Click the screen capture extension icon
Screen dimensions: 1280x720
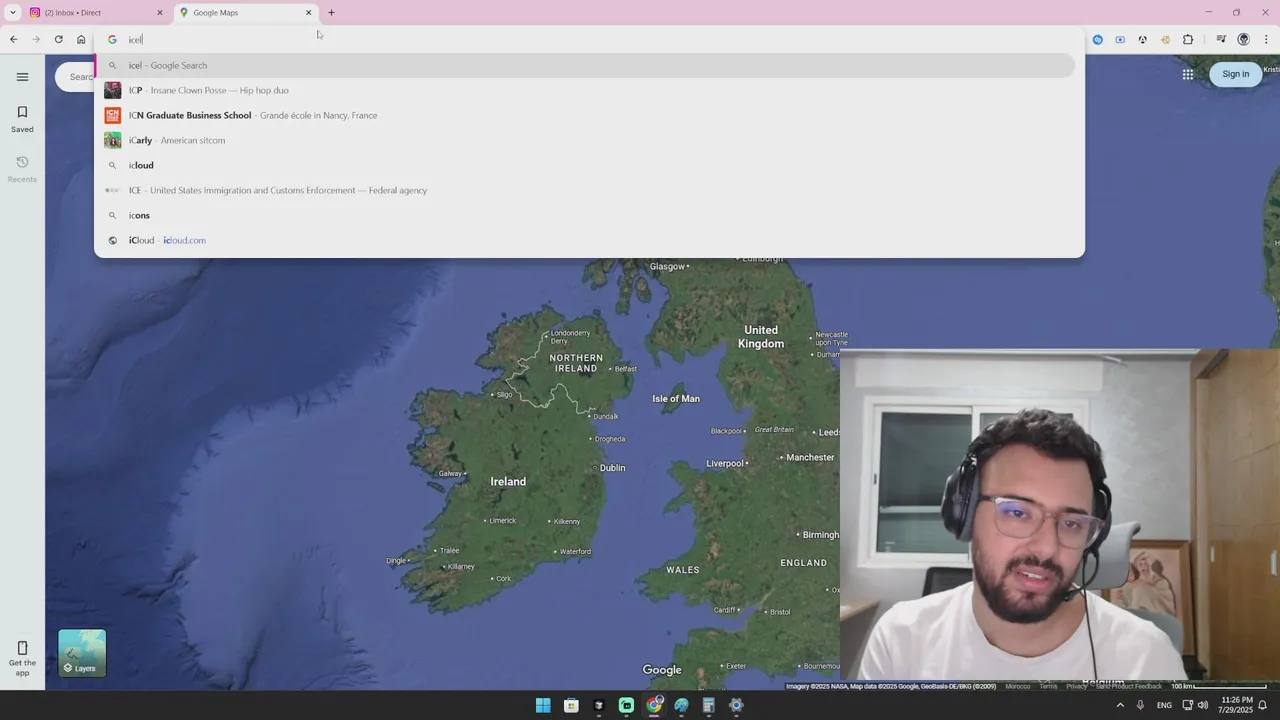point(1120,39)
